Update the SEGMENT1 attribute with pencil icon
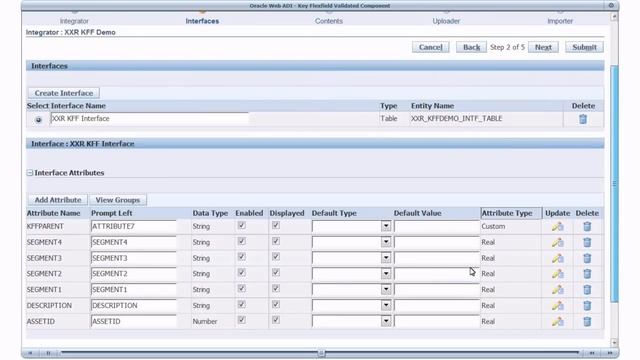Screen dimensions: 640x360 coord(558,290)
